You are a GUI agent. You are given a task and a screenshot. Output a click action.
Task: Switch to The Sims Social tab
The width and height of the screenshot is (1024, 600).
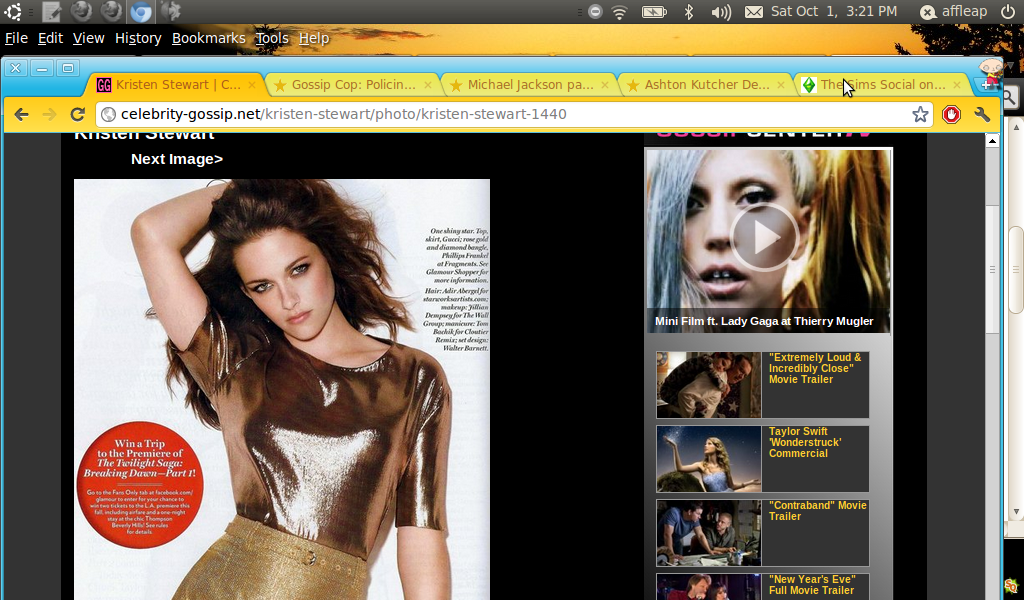(883, 85)
